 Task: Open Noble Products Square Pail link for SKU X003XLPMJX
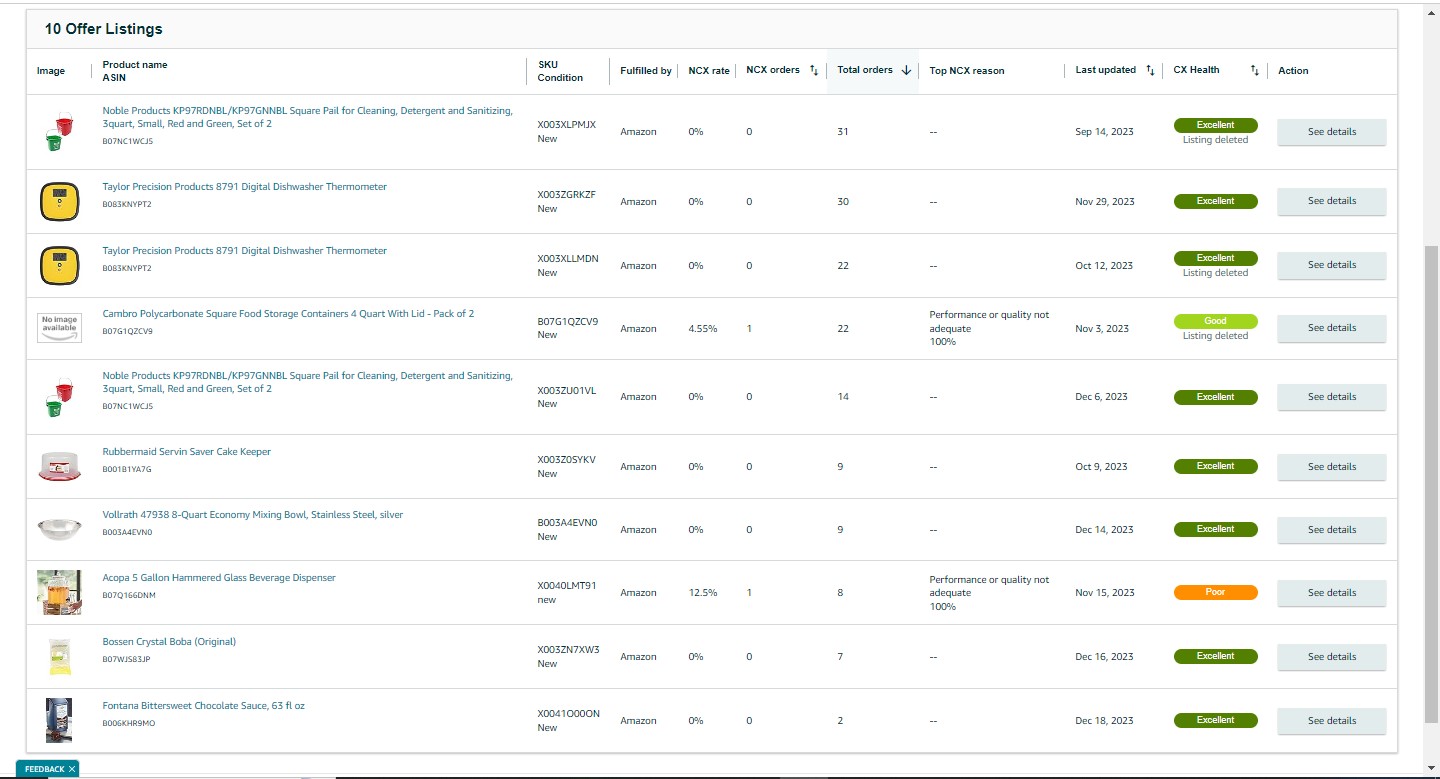[x=307, y=117]
